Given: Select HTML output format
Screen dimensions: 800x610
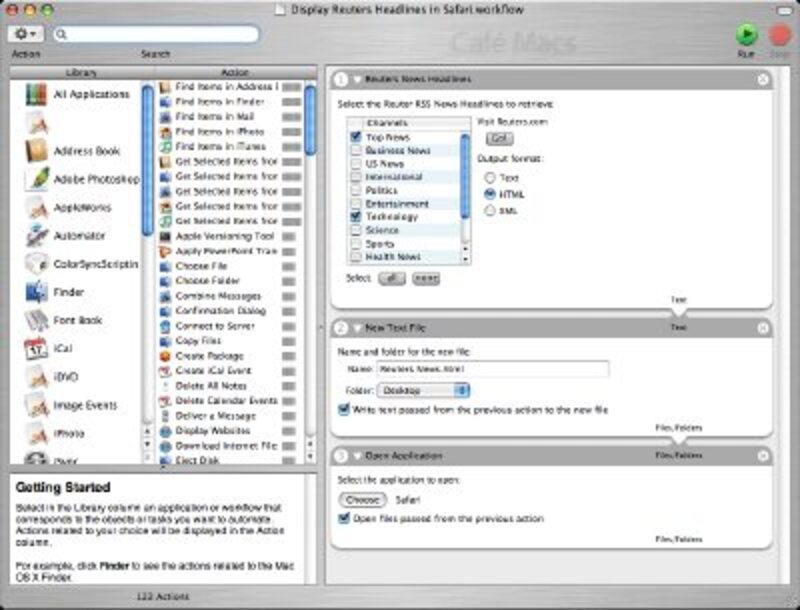Looking at the screenshot, I should pyautogui.click(x=490, y=194).
